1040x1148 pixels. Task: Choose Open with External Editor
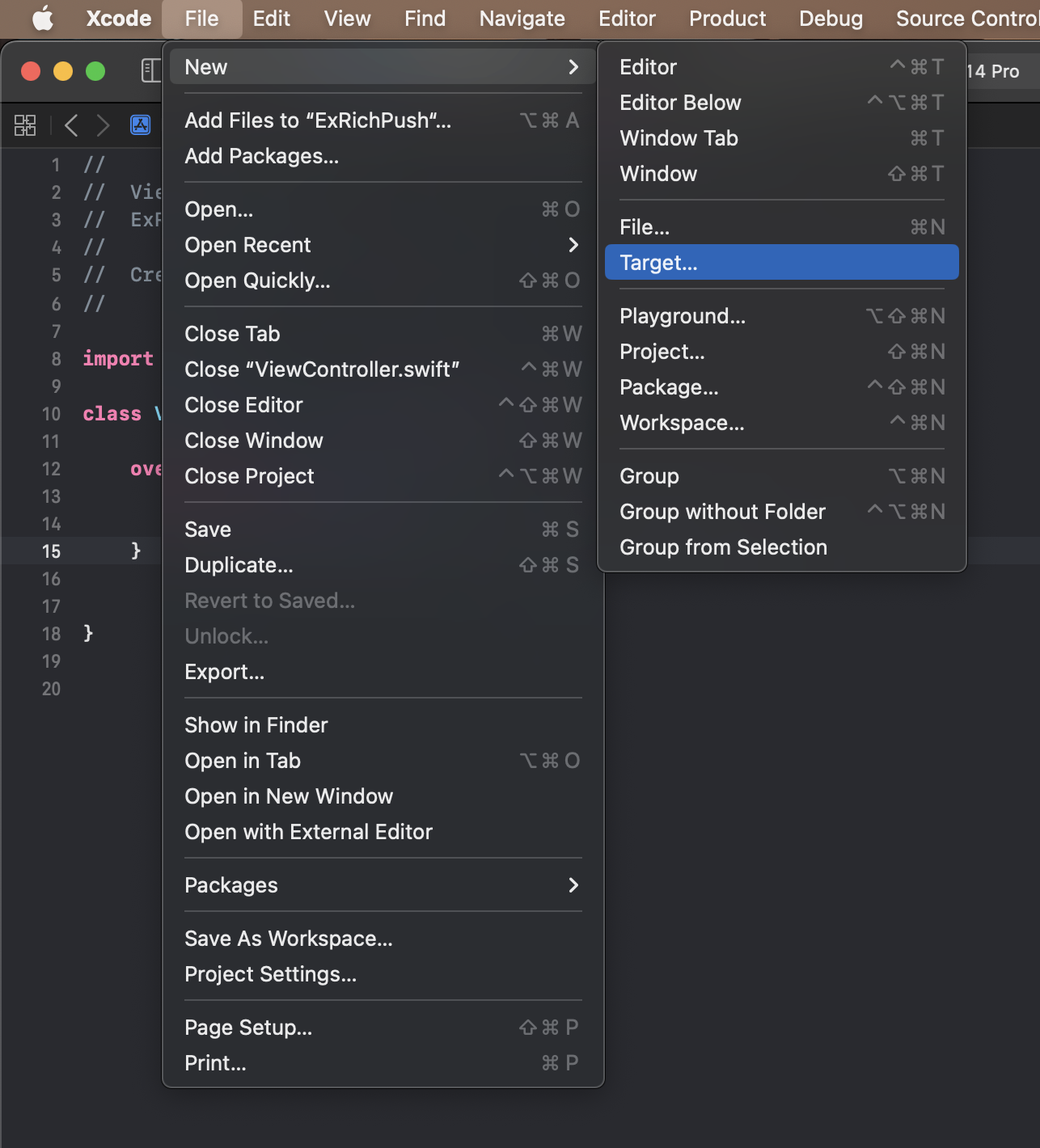tap(383, 832)
